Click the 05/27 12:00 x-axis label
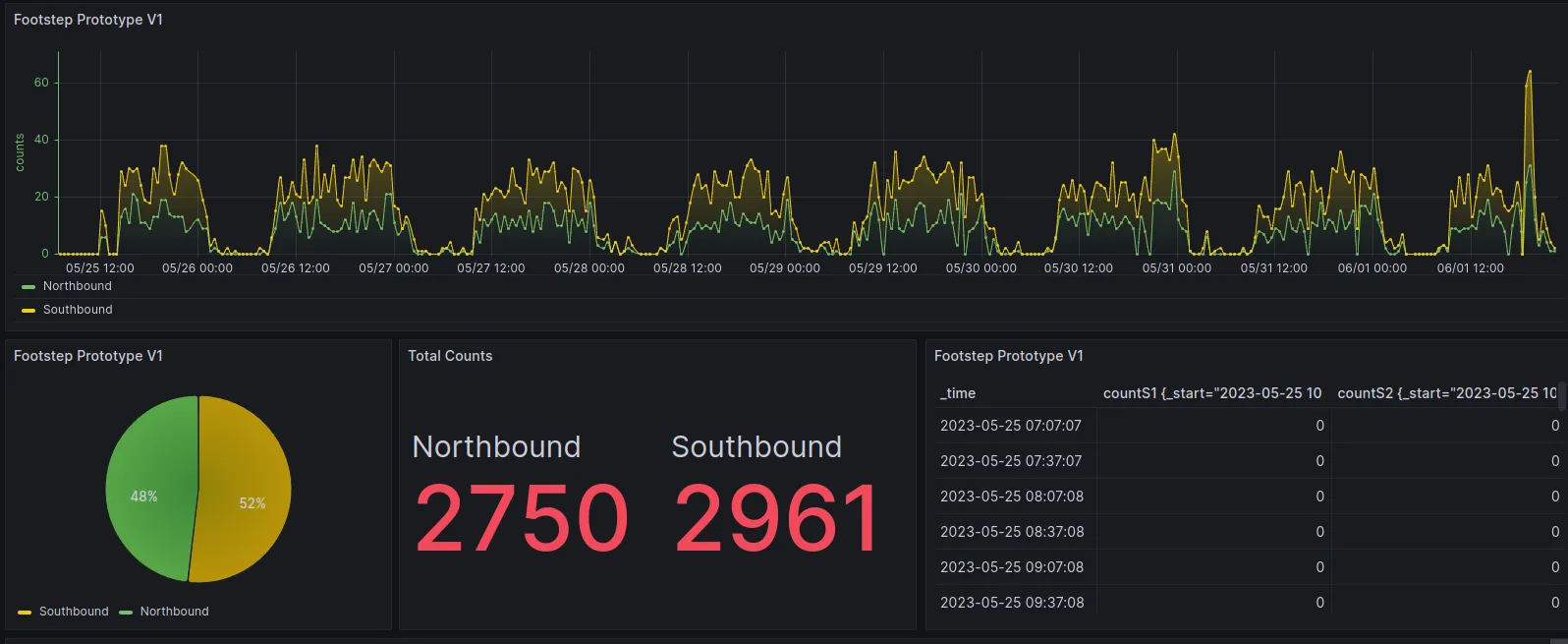The image size is (1568, 644). tap(491, 268)
